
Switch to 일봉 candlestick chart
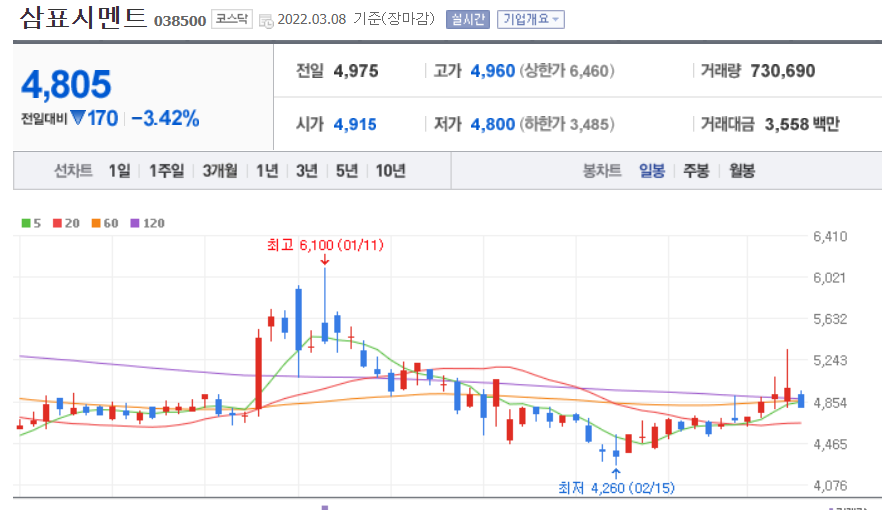(x=652, y=171)
